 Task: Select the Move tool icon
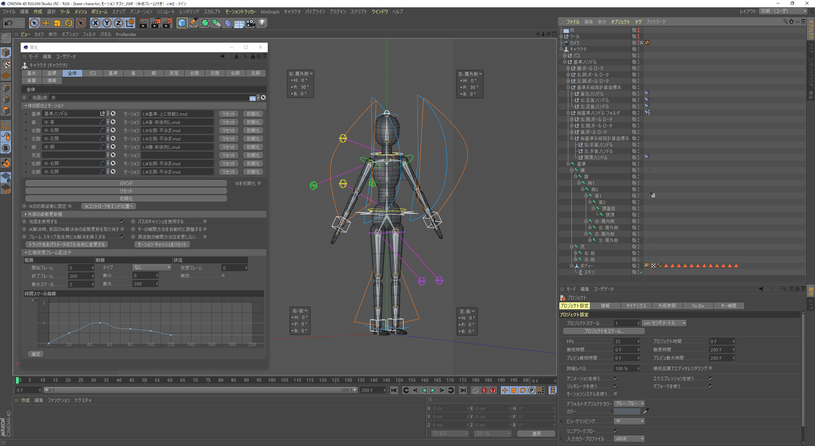(46, 23)
